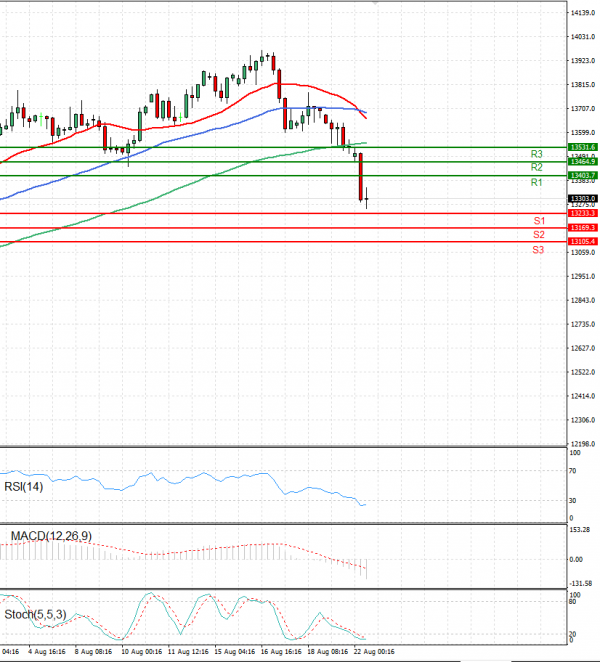This screenshot has width=600, height=662.
Task: Click the 12522.0 price scale value
Action: click(x=583, y=372)
